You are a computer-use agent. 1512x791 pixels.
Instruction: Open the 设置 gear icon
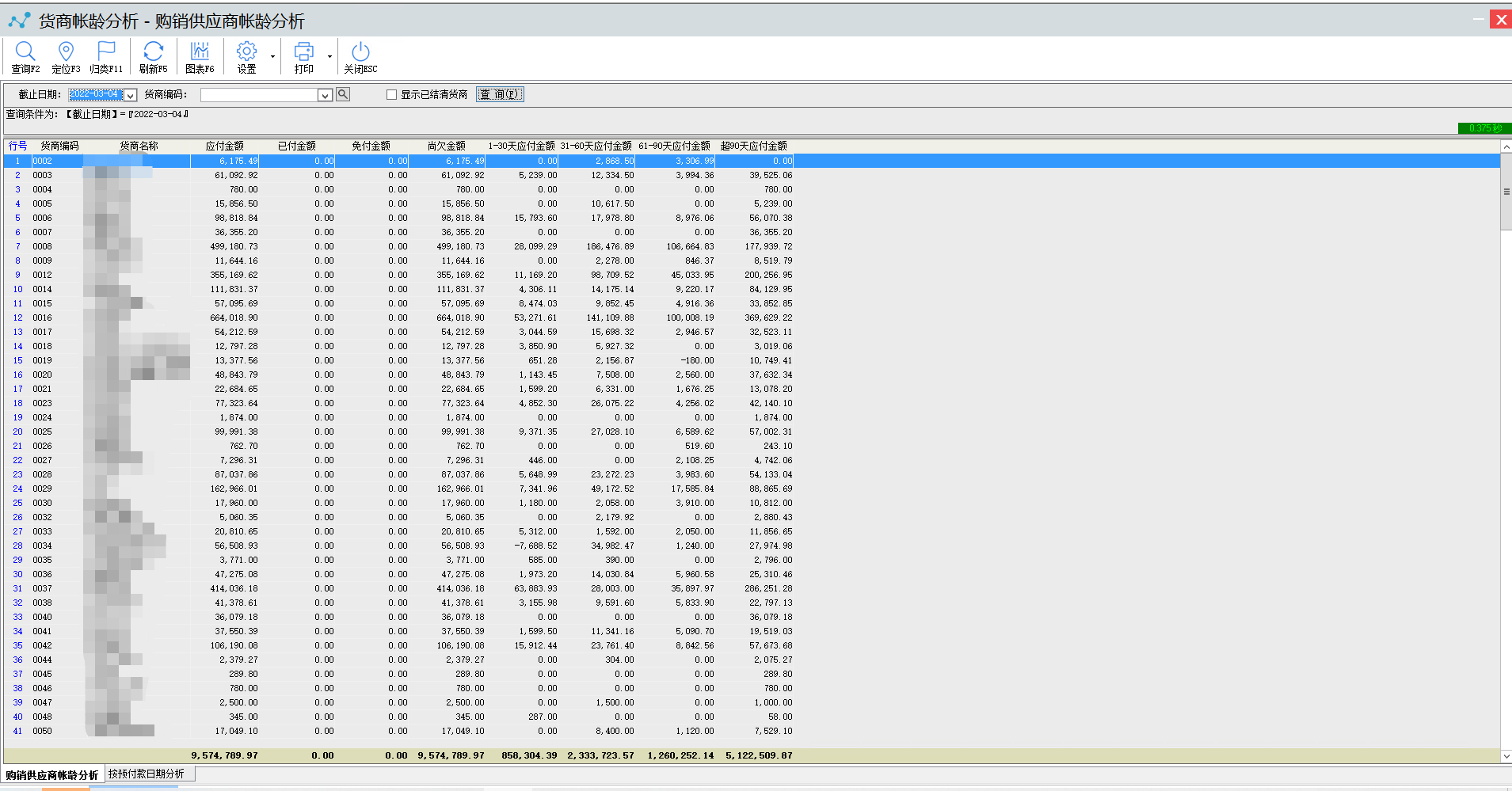(246, 52)
